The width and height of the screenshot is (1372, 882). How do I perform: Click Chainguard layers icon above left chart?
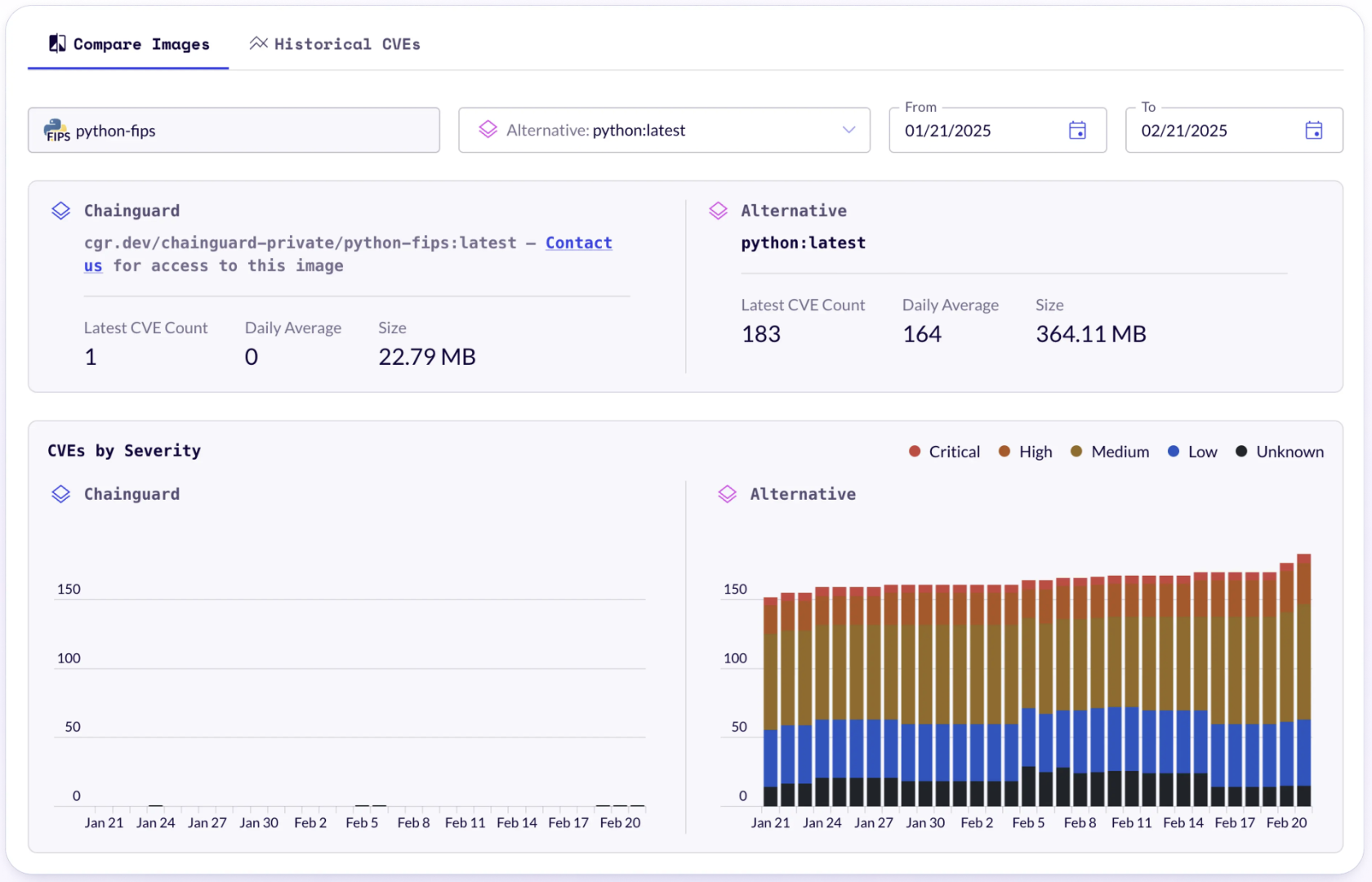click(x=61, y=494)
